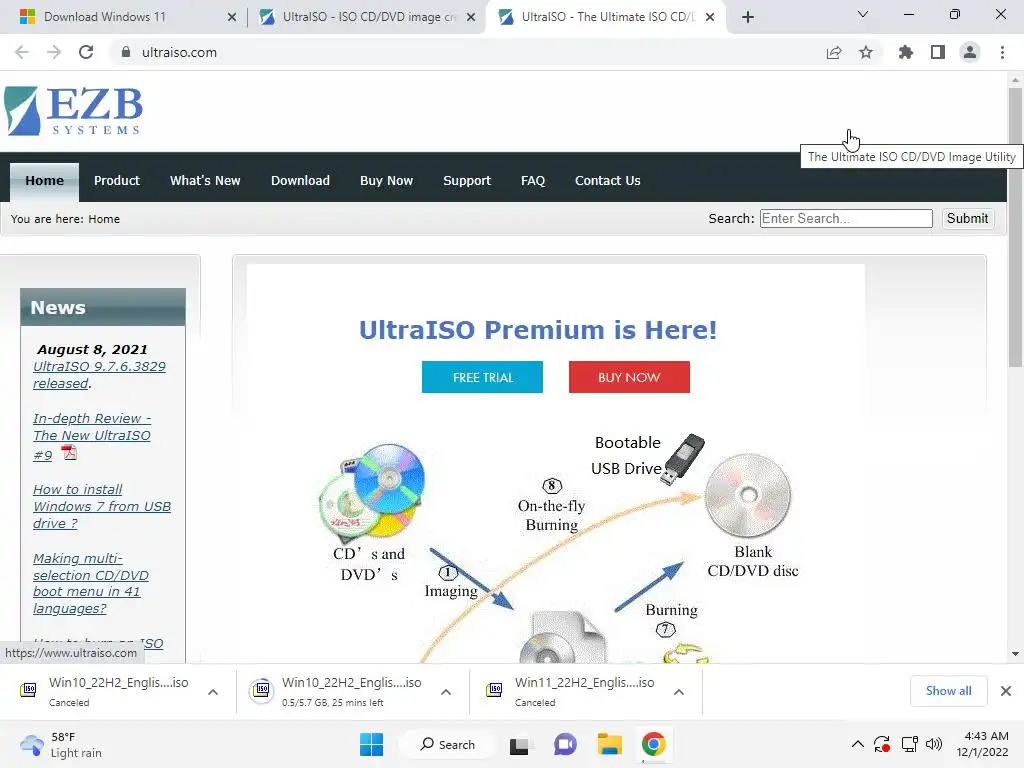Close the downloads bar
This screenshot has height=768, width=1024.
pos(1005,691)
